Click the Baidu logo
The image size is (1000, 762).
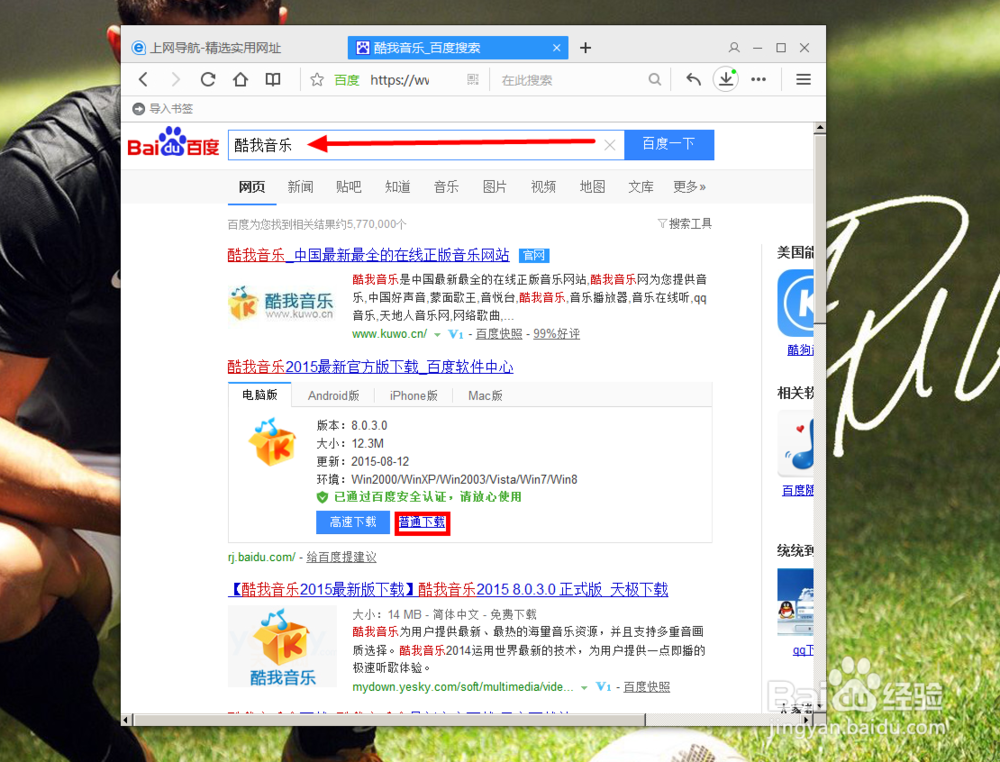click(173, 143)
